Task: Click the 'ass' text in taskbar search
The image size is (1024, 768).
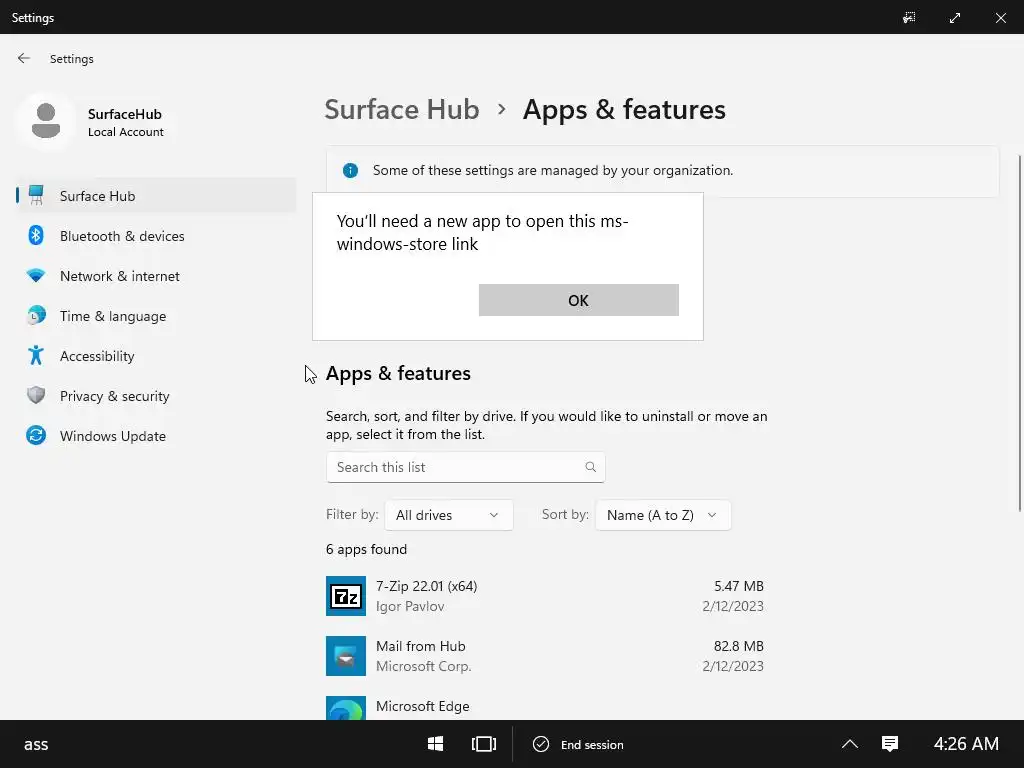Action: tap(36, 744)
